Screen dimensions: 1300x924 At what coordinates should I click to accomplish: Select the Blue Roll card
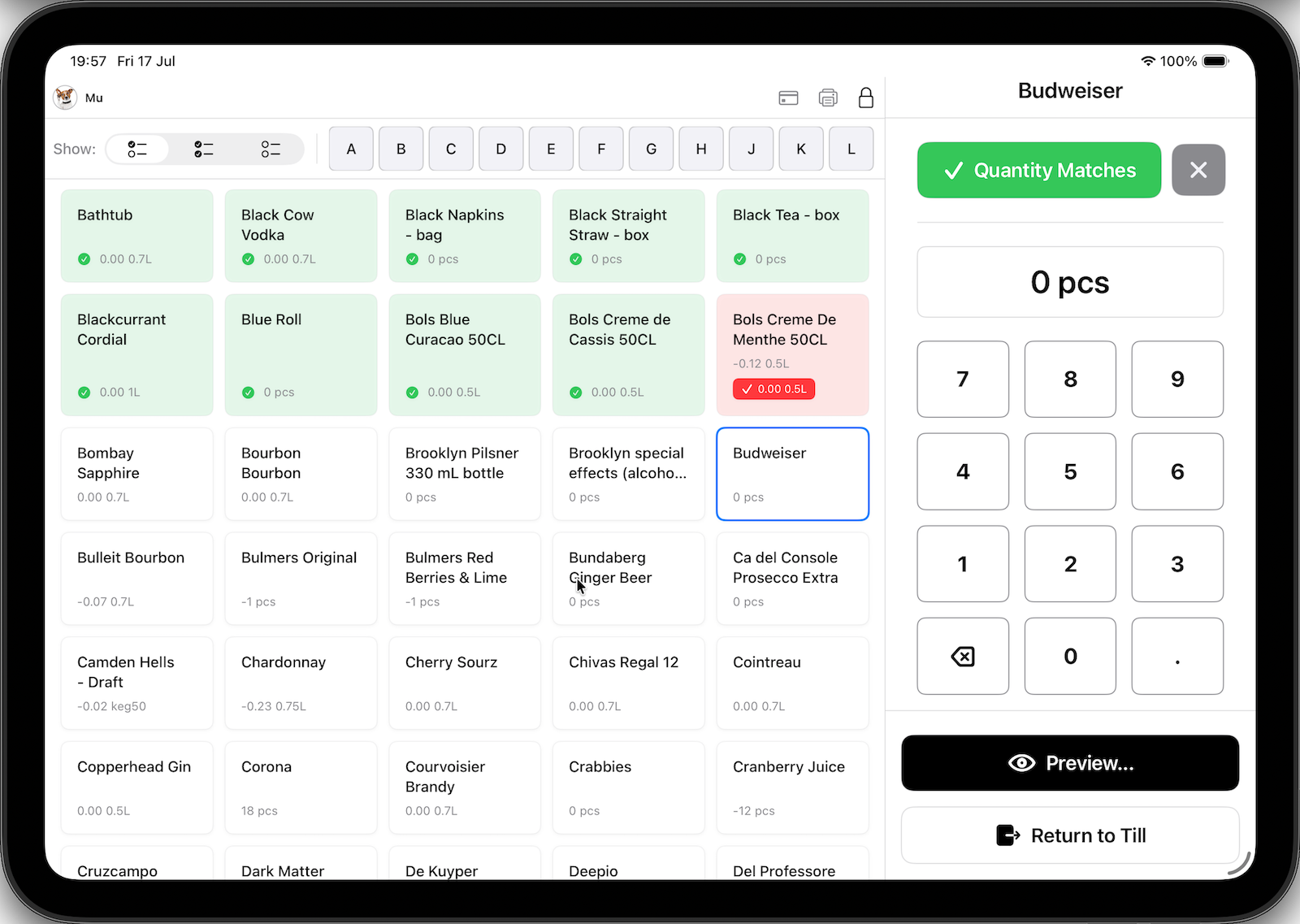[301, 354]
